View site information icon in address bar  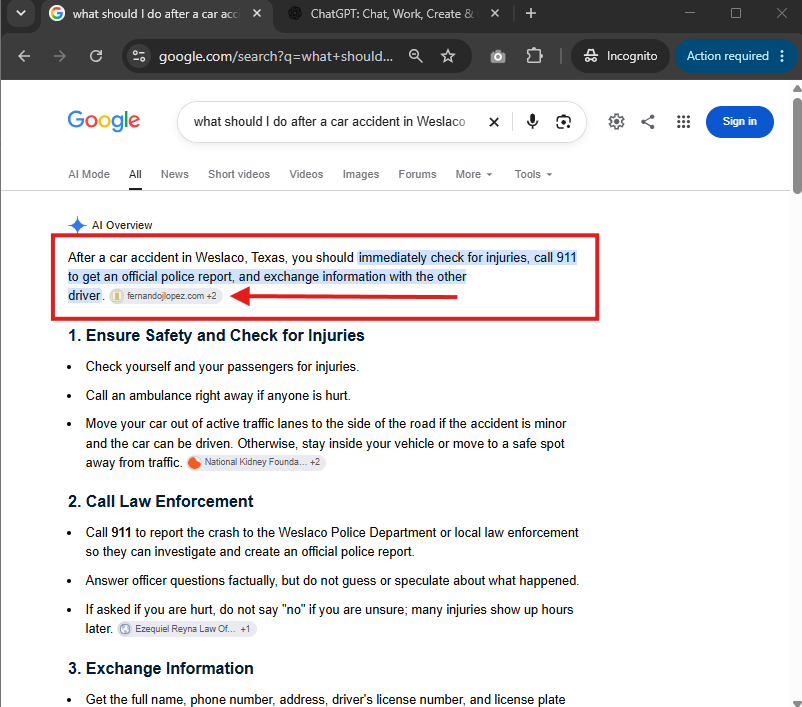139,56
